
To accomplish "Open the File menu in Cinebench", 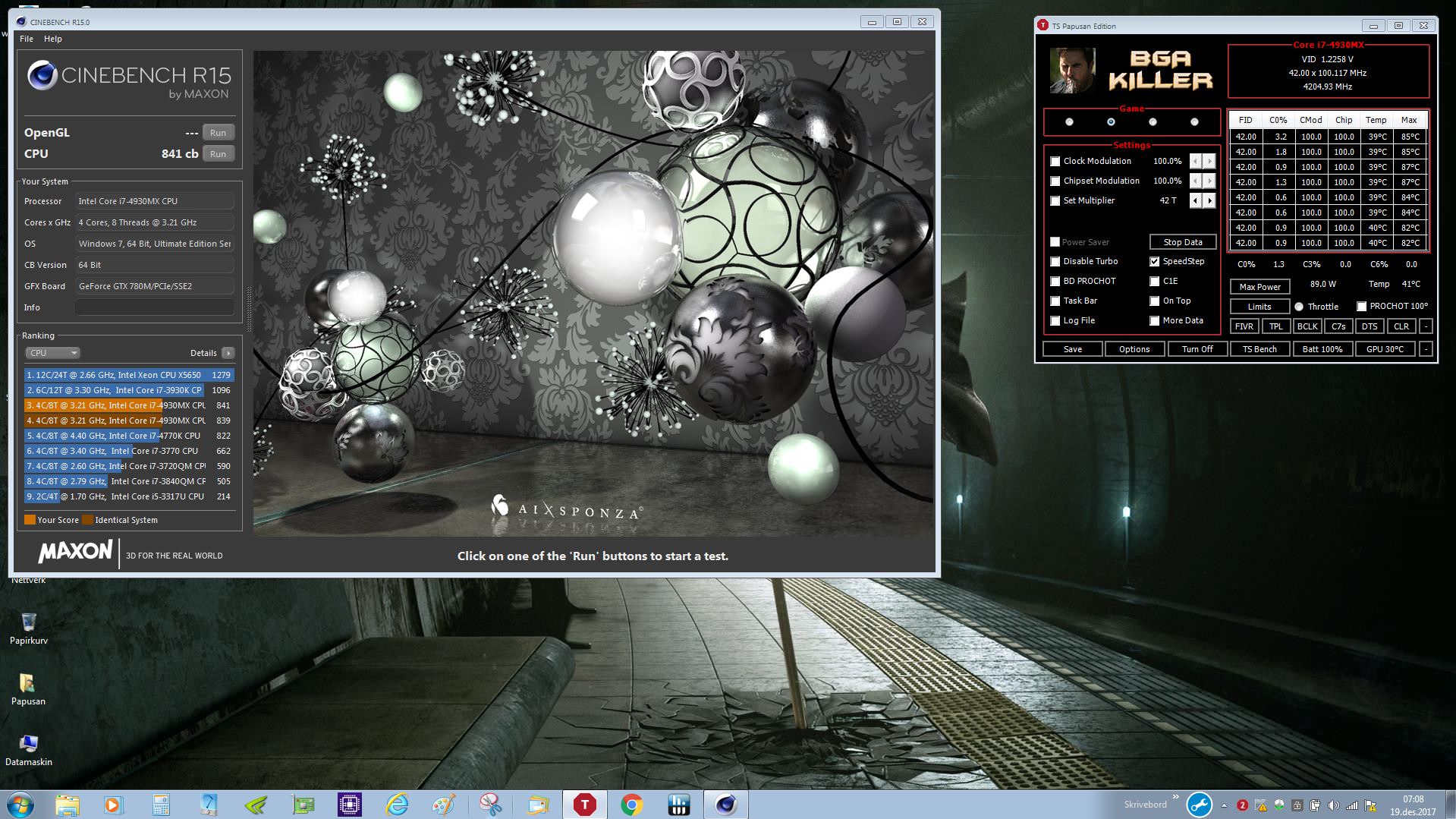I will click(26, 39).
